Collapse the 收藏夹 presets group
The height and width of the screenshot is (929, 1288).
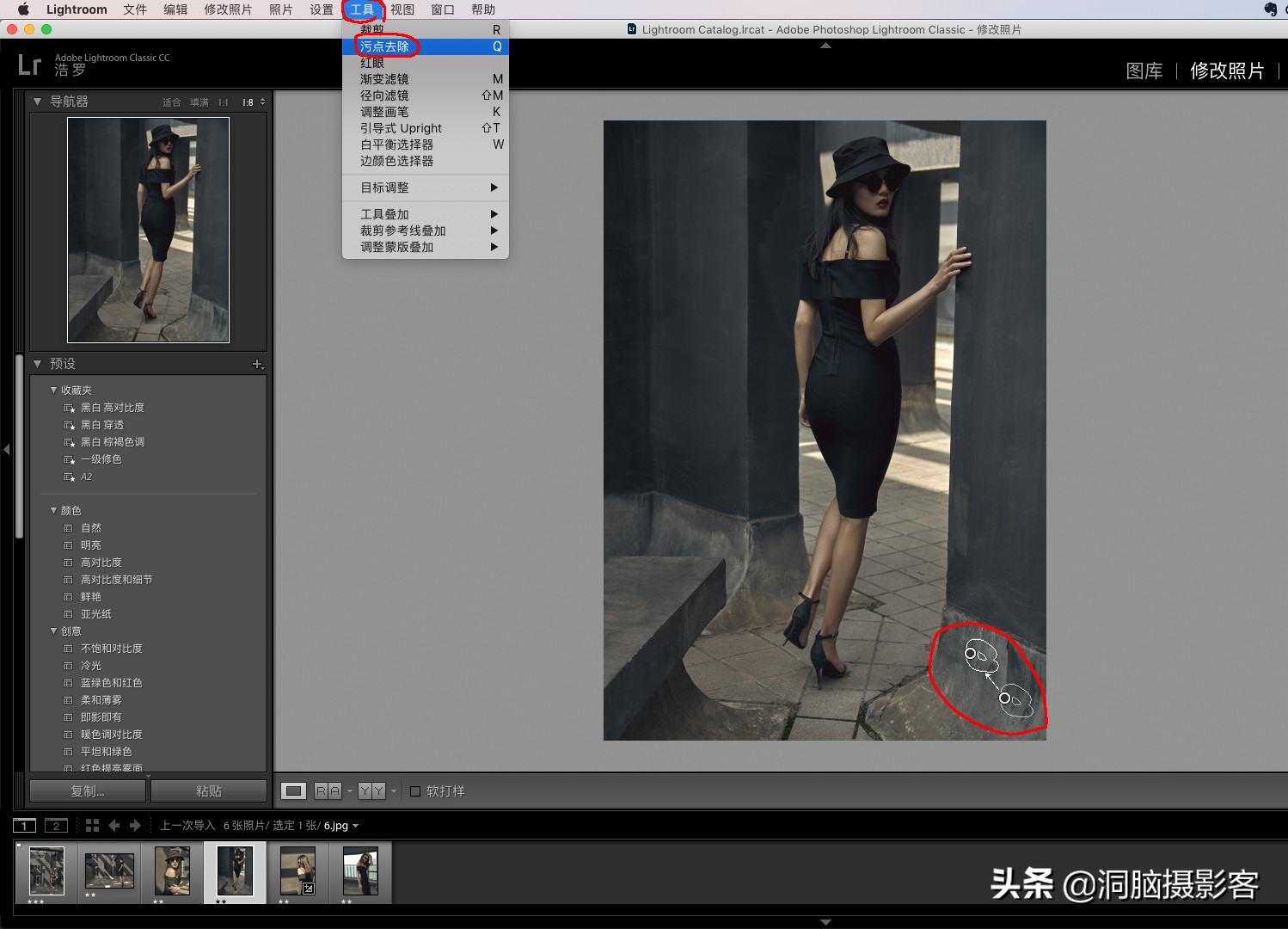(54, 390)
